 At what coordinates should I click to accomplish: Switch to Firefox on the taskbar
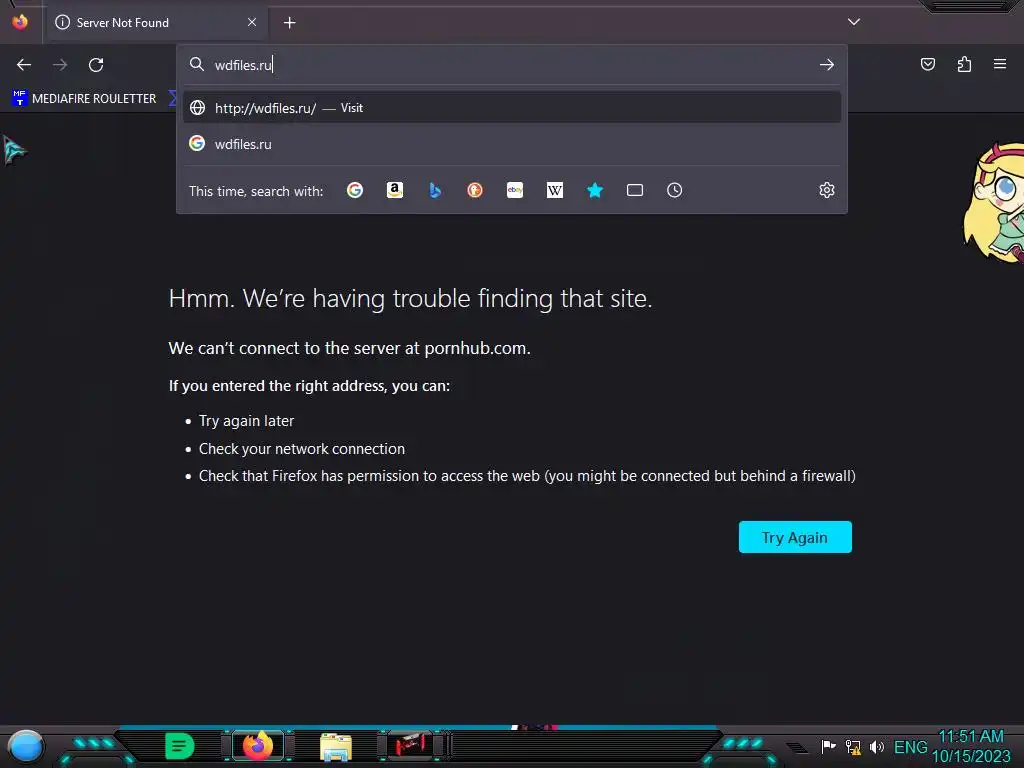[257, 746]
